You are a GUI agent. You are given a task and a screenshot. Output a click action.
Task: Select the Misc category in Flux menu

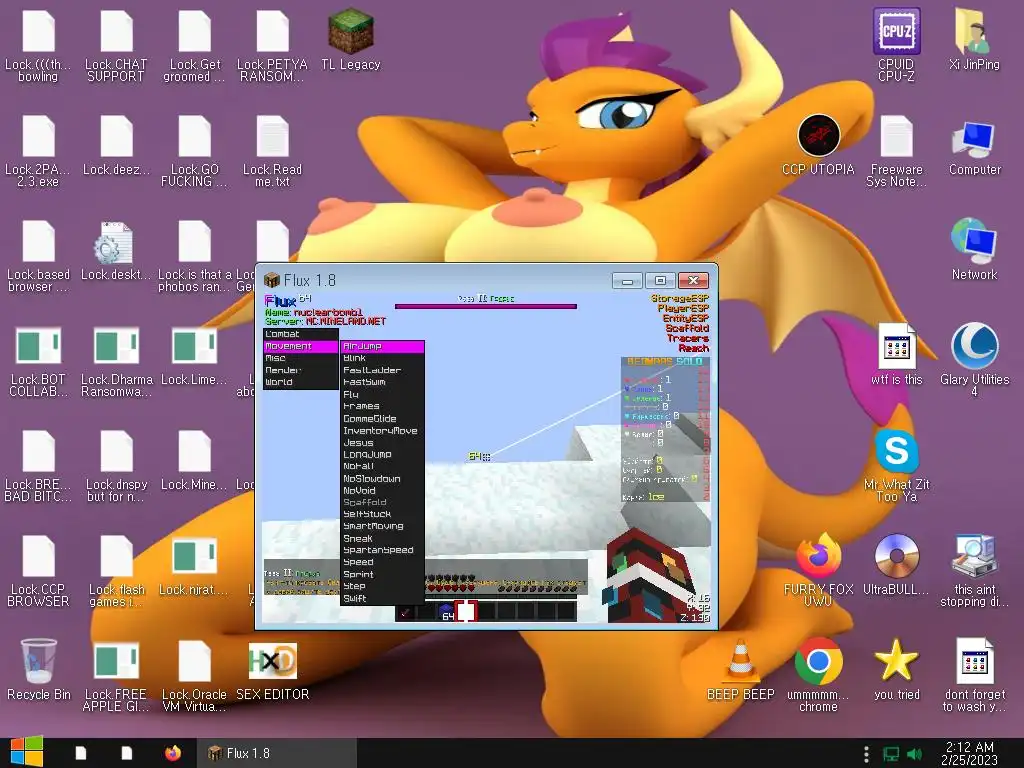(x=300, y=358)
